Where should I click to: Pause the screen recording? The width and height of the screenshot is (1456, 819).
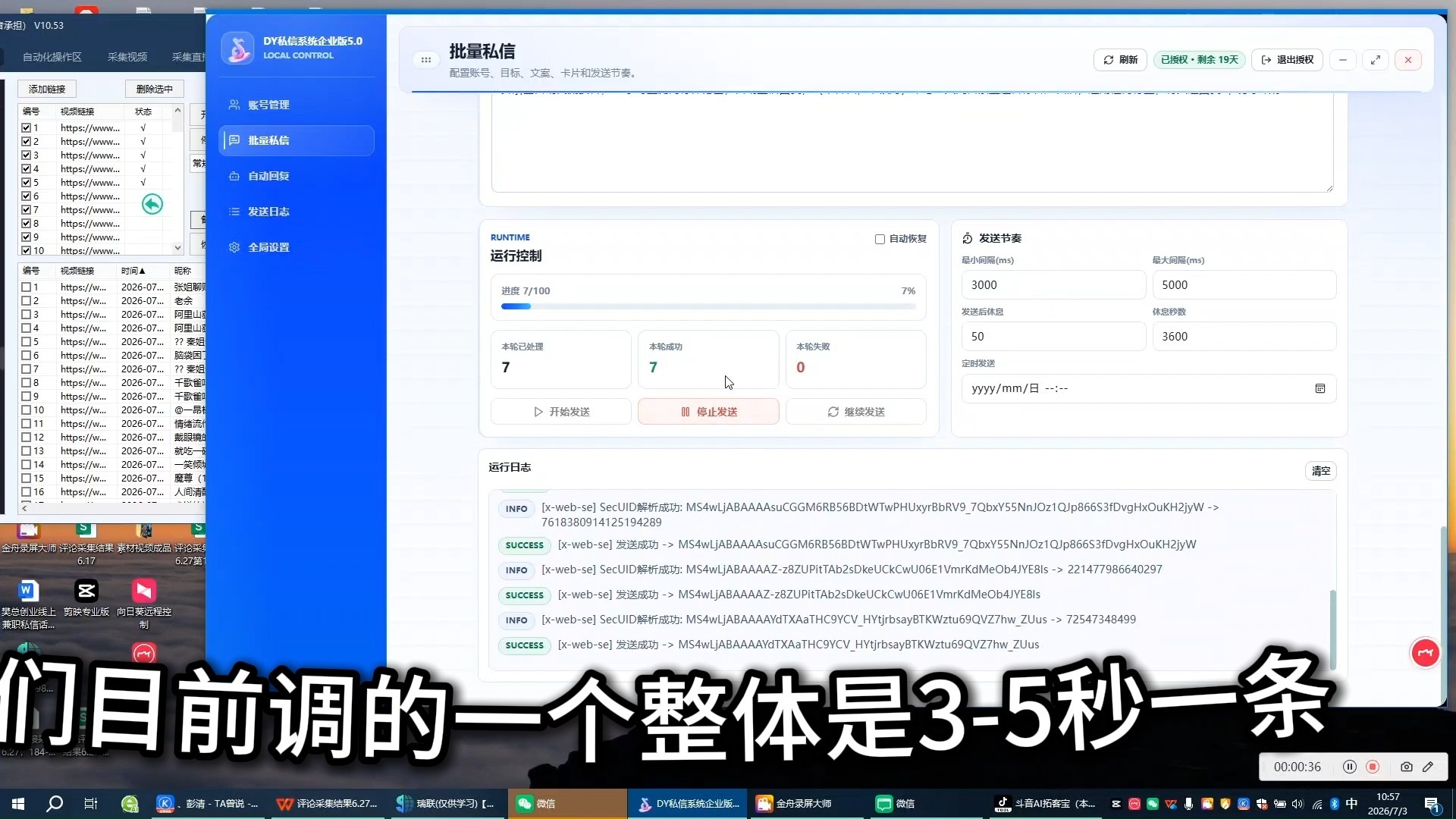[x=1349, y=767]
